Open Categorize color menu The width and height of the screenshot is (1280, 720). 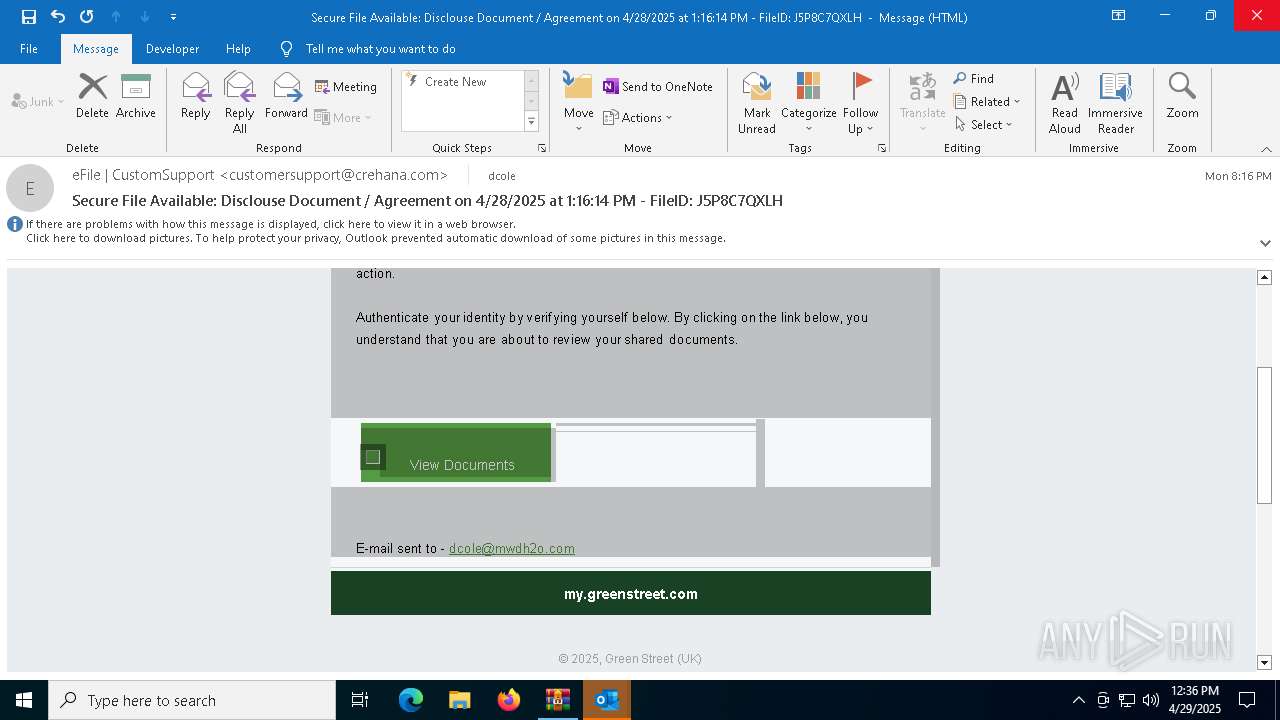(808, 102)
